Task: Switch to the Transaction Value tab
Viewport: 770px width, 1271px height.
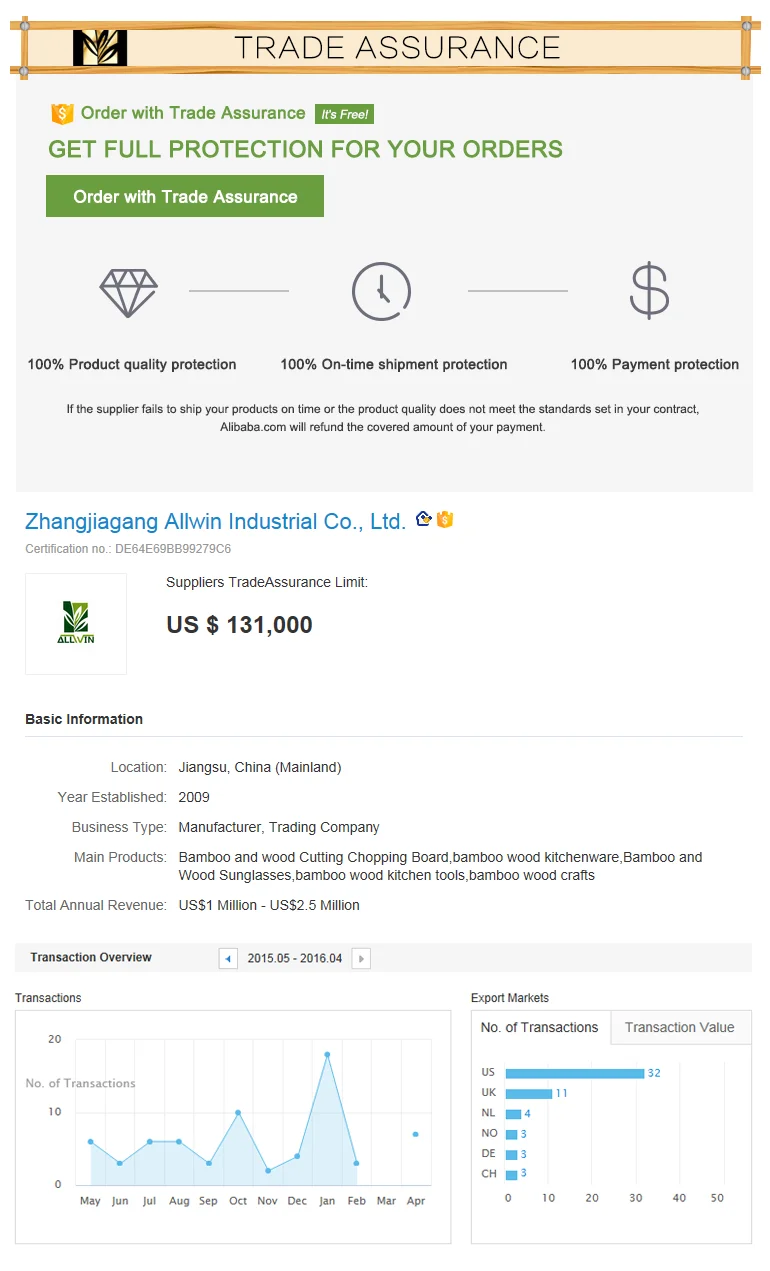Action: click(679, 1028)
